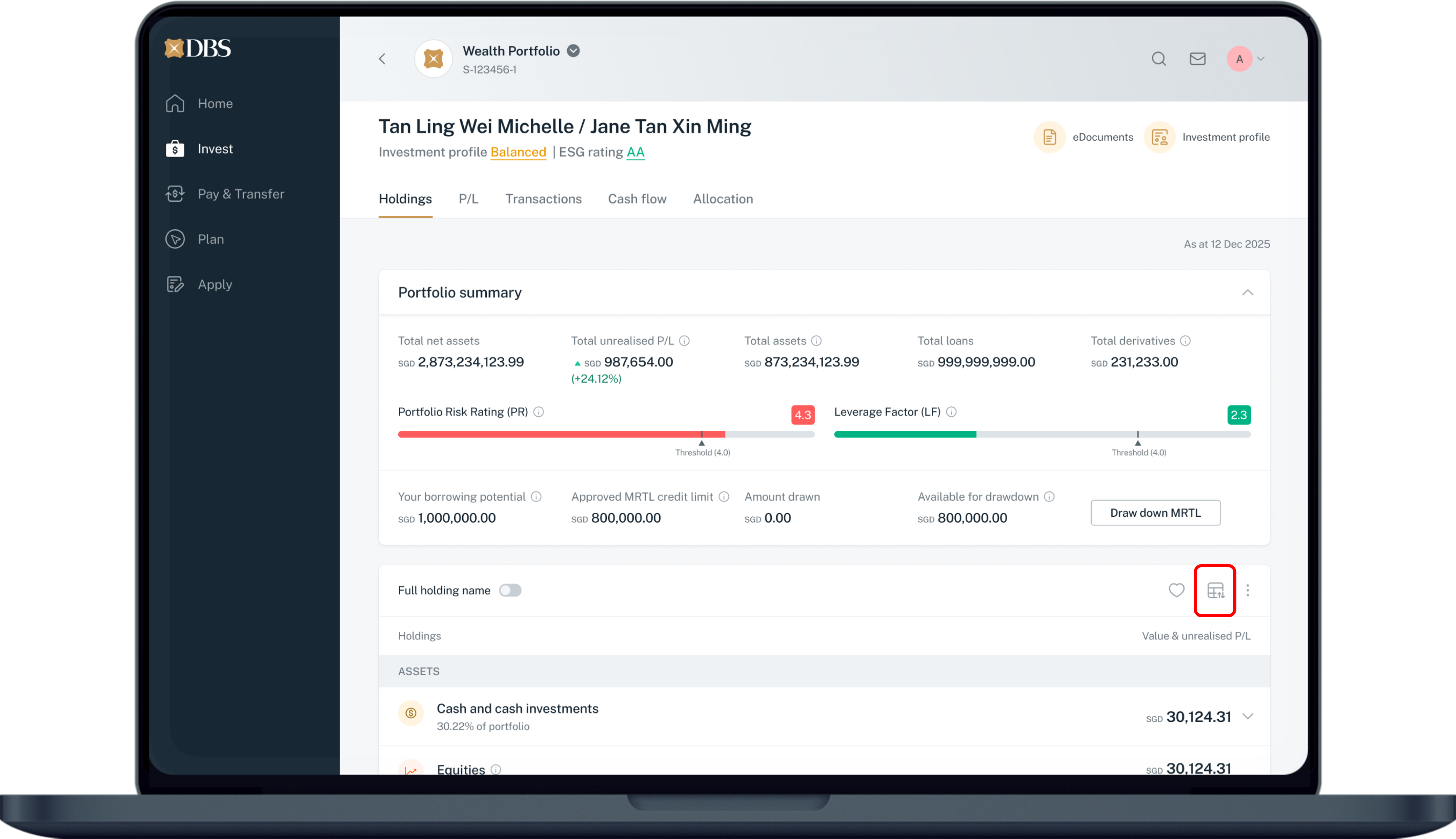
Task: Open Pay & Transfer in the sidebar
Action: 240,194
